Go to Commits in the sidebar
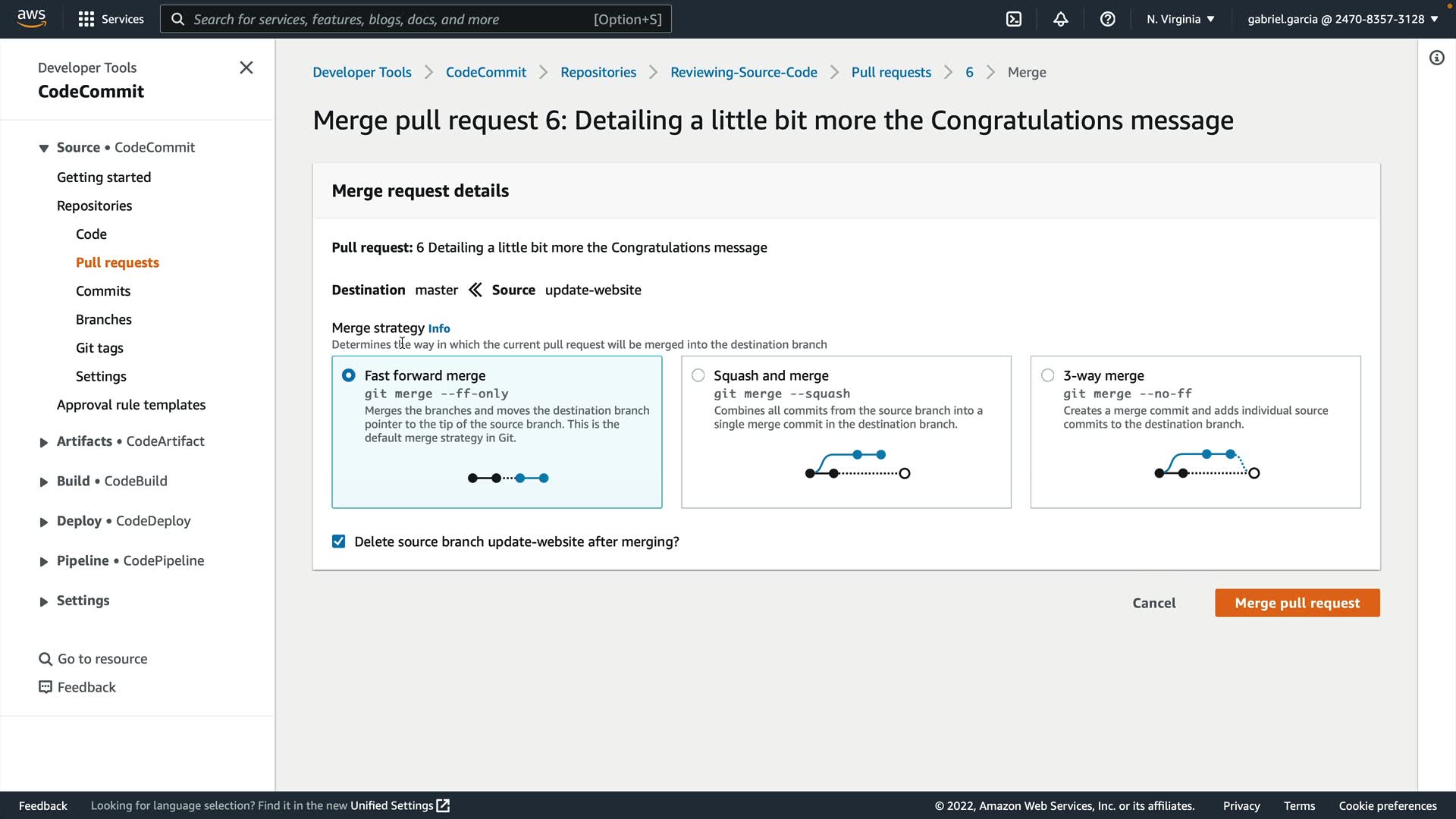Screen dimensions: 1456x819 pyautogui.click(x=103, y=291)
